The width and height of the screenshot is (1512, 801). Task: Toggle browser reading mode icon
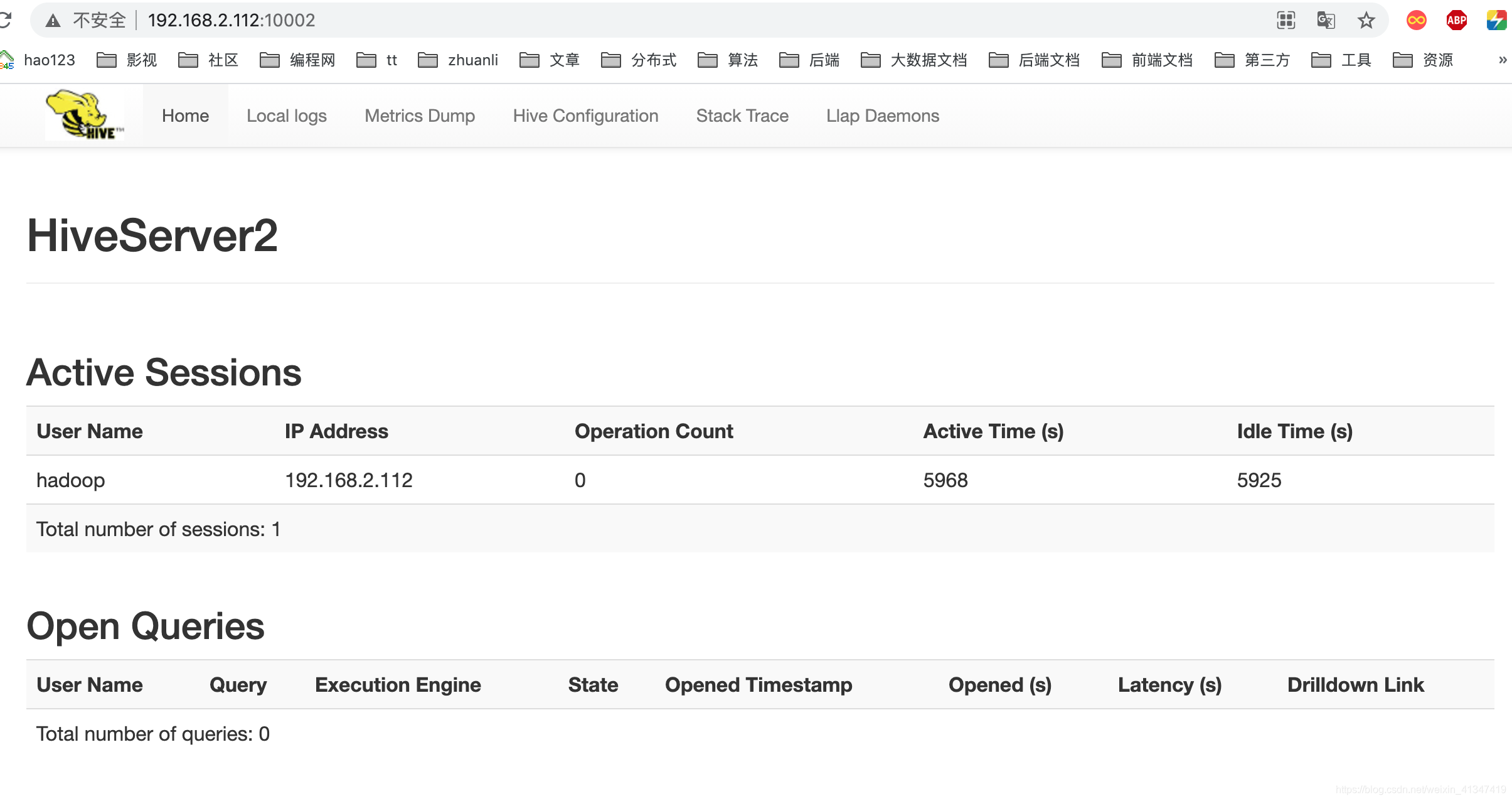[x=1289, y=19]
